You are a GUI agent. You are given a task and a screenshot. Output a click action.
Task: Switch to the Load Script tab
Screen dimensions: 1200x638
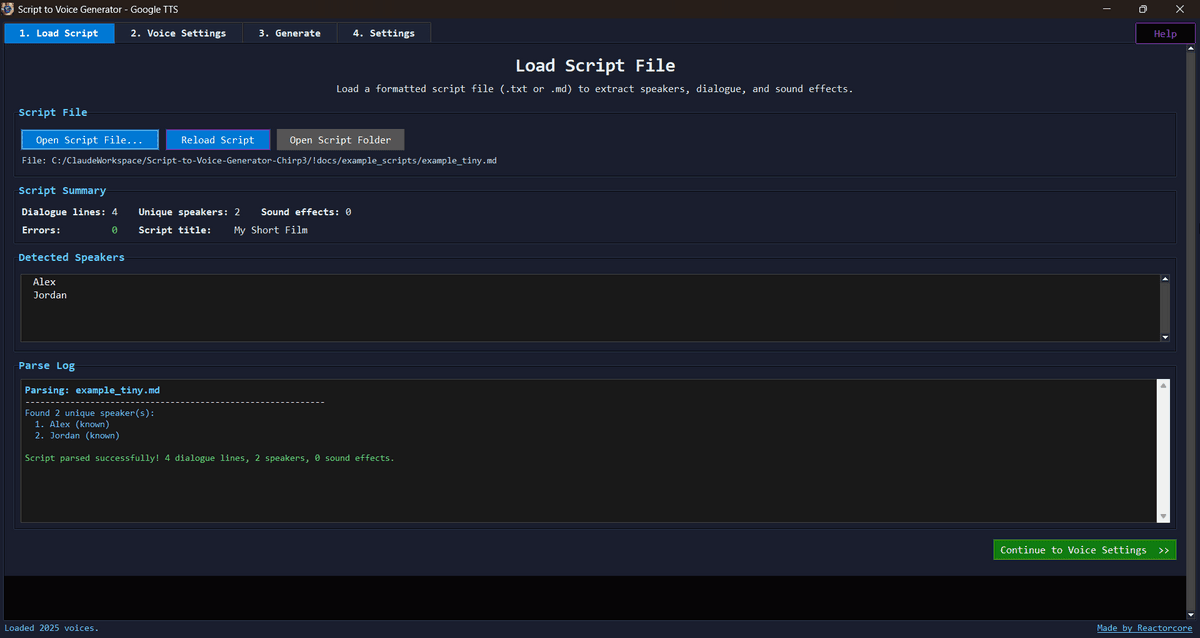tap(59, 33)
